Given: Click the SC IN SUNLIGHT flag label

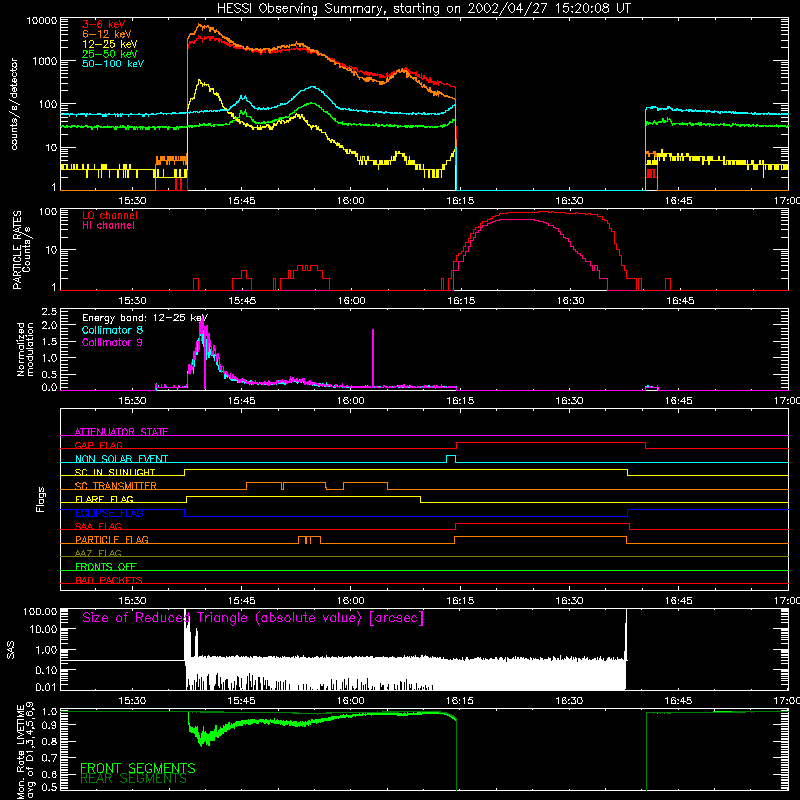Looking at the screenshot, I should (115, 472).
